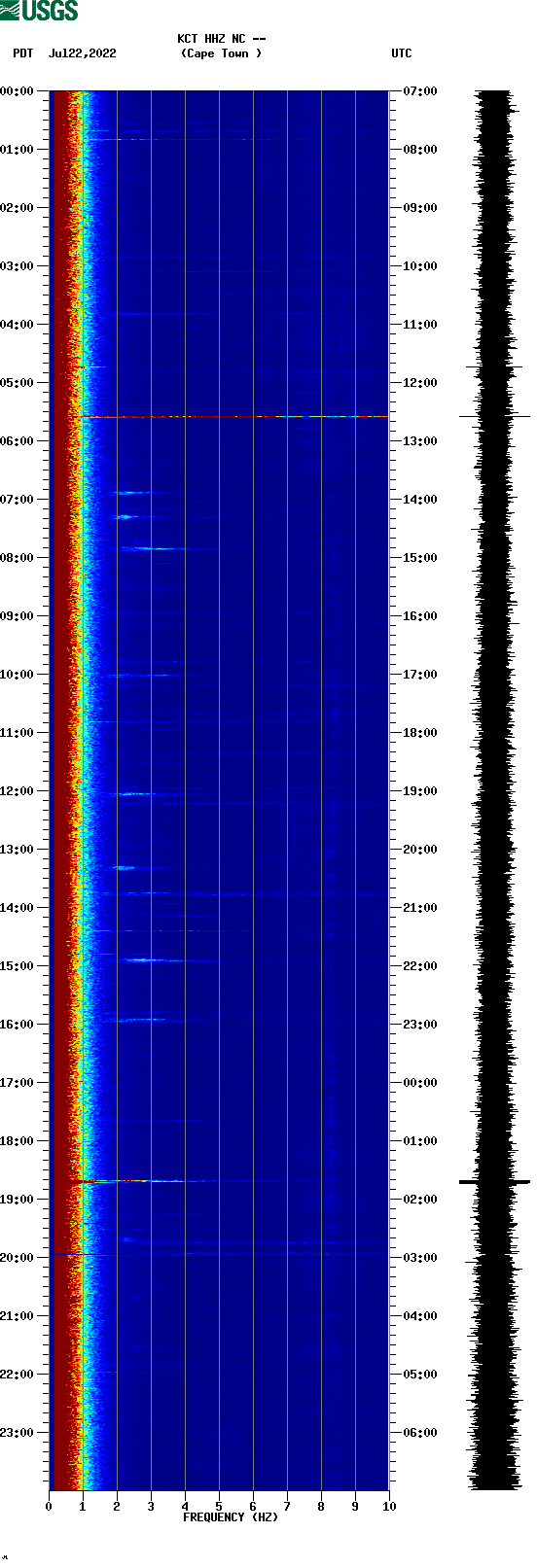Image resolution: width=537 pixels, height=1568 pixels.
Task: Click the 'PDT' timezone label
Action: point(23,53)
